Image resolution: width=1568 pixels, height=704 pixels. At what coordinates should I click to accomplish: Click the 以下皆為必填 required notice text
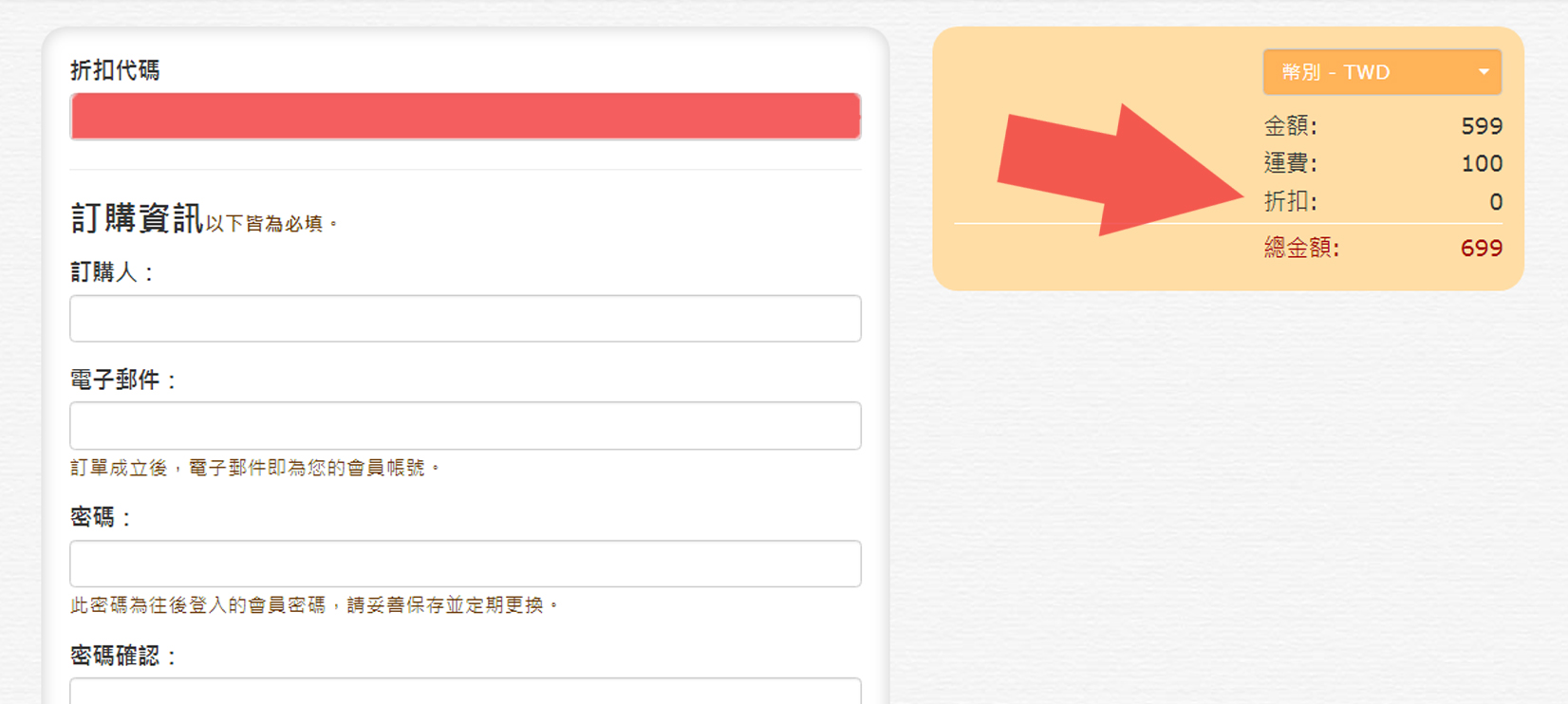tap(271, 224)
